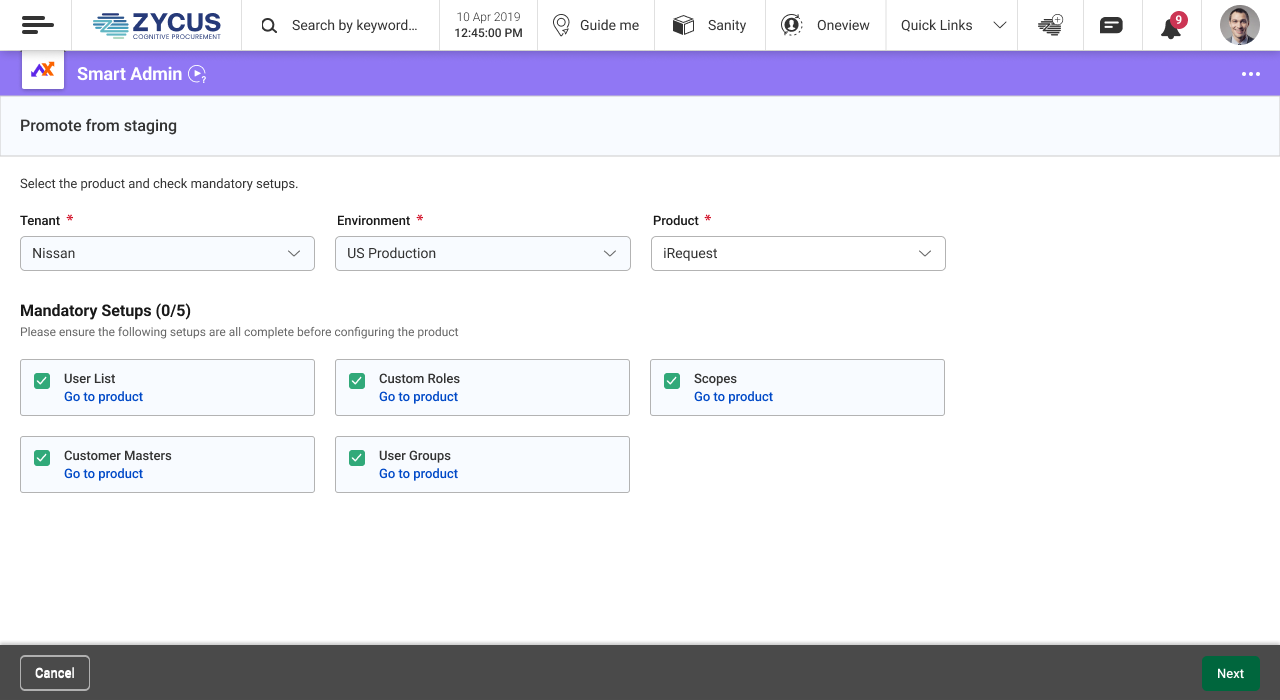
Task: Click the search by keyword field
Action: point(354,25)
